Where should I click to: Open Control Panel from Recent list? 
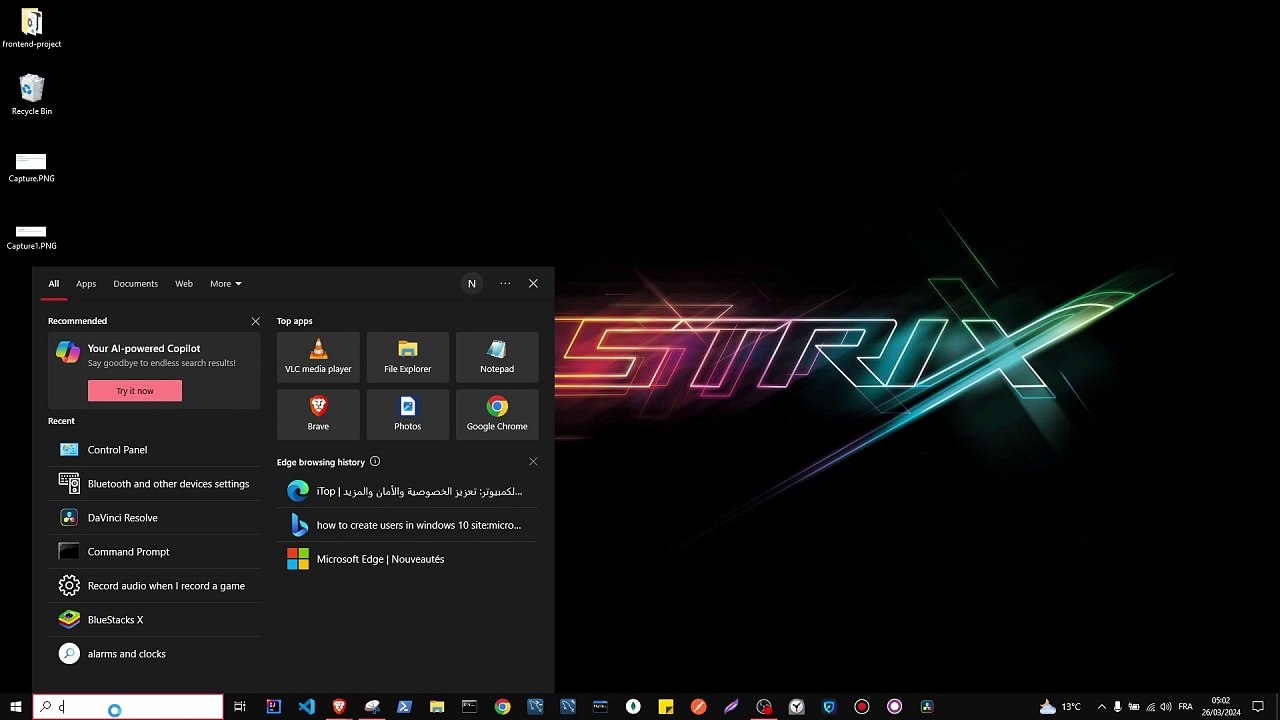coord(154,450)
